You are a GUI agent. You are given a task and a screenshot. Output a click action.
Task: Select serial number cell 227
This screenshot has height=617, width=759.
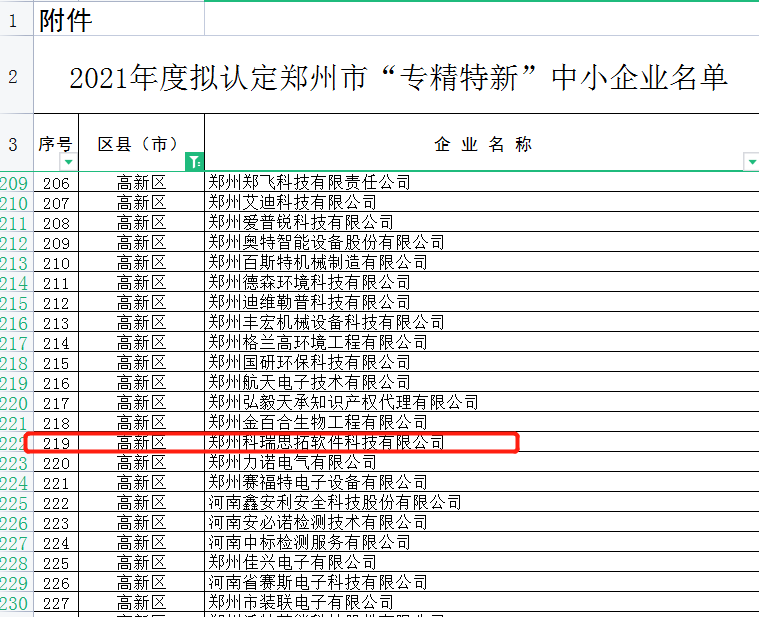coord(56,603)
